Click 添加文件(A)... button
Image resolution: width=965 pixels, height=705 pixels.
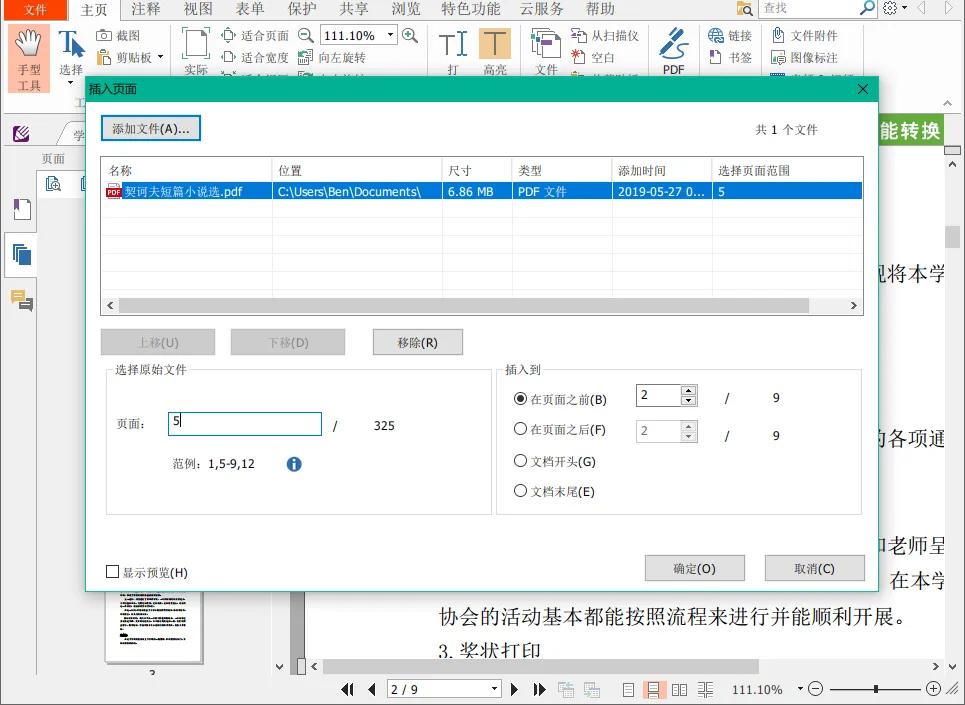point(151,129)
